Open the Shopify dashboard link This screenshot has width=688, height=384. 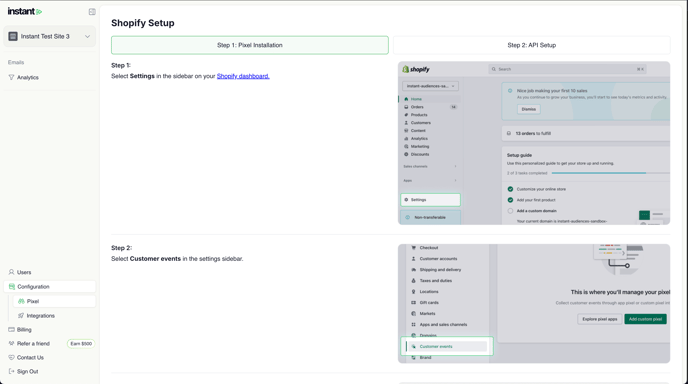[x=243, y=76]
